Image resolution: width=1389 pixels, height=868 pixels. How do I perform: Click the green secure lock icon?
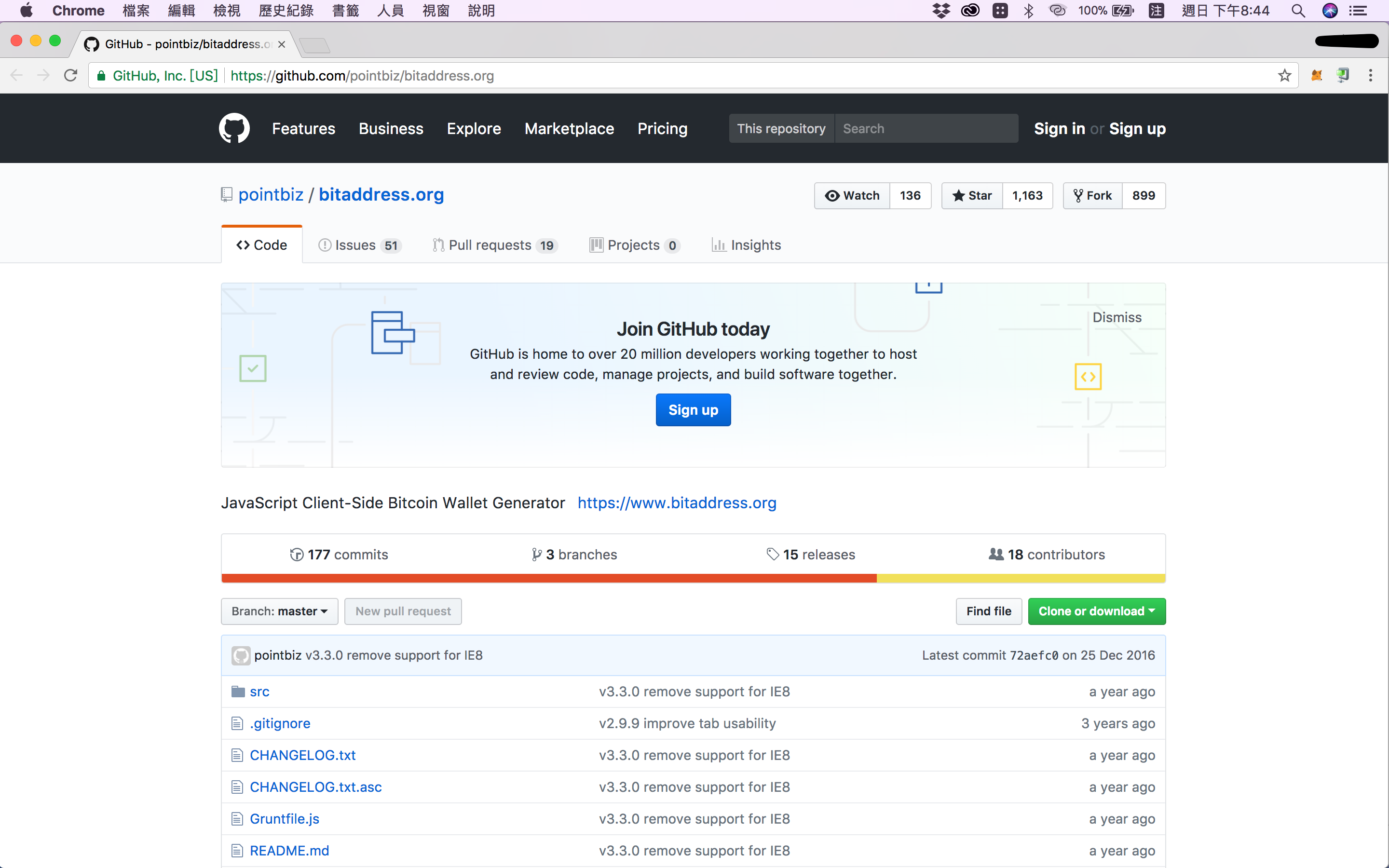tap(101, 75)
